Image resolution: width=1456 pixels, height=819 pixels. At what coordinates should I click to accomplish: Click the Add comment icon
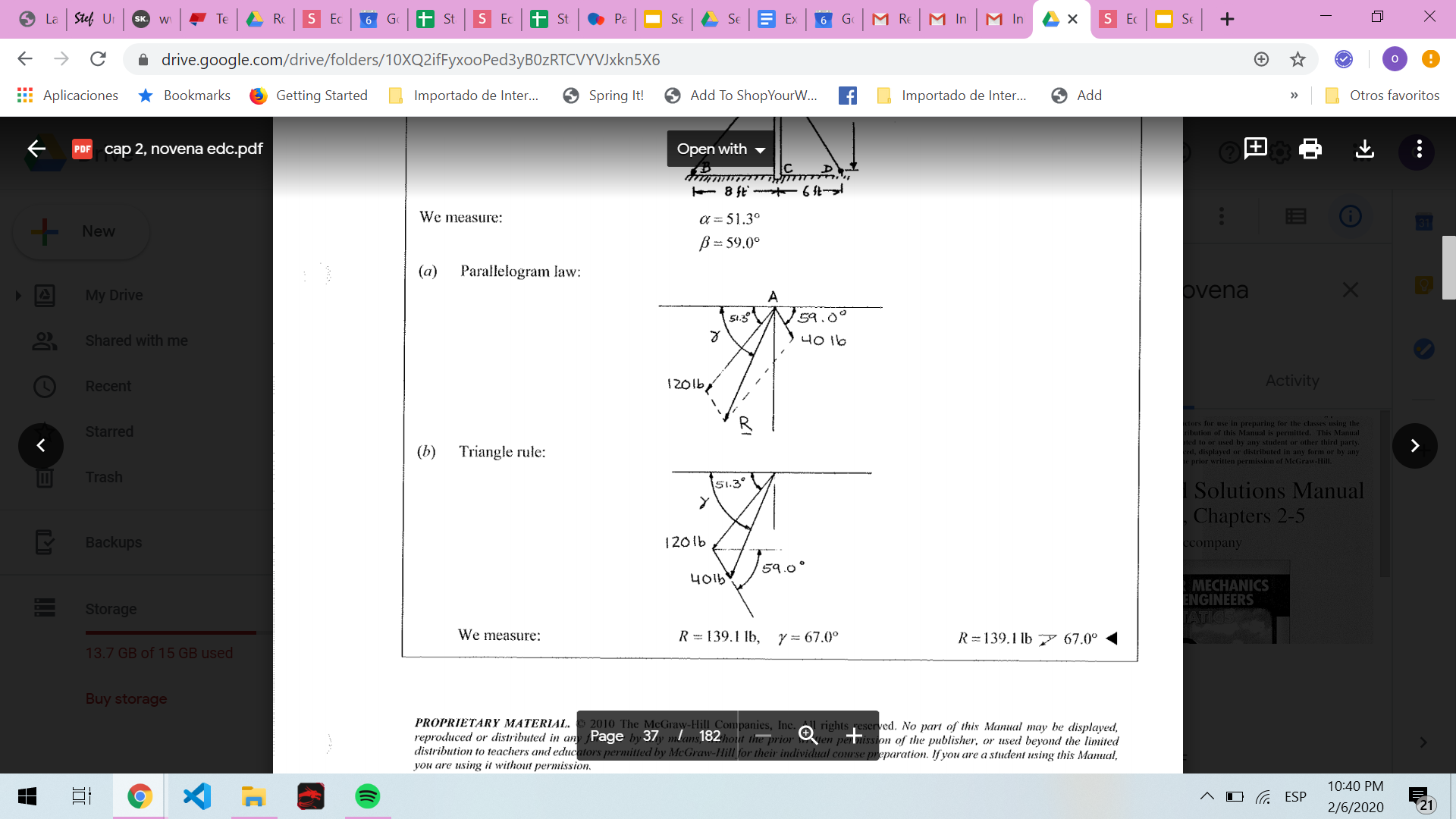click(1255, 148)
